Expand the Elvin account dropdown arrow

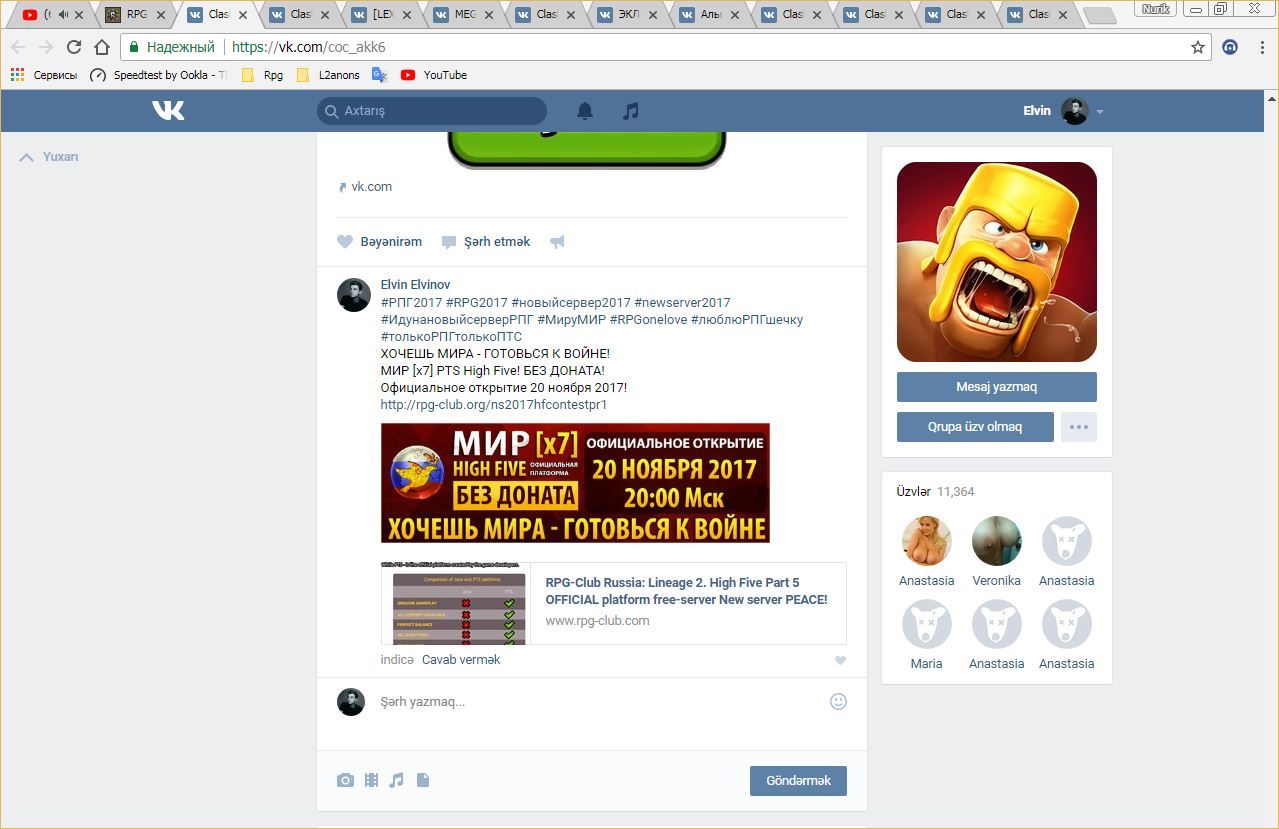pyautogui.click(x=1100, y=112)
